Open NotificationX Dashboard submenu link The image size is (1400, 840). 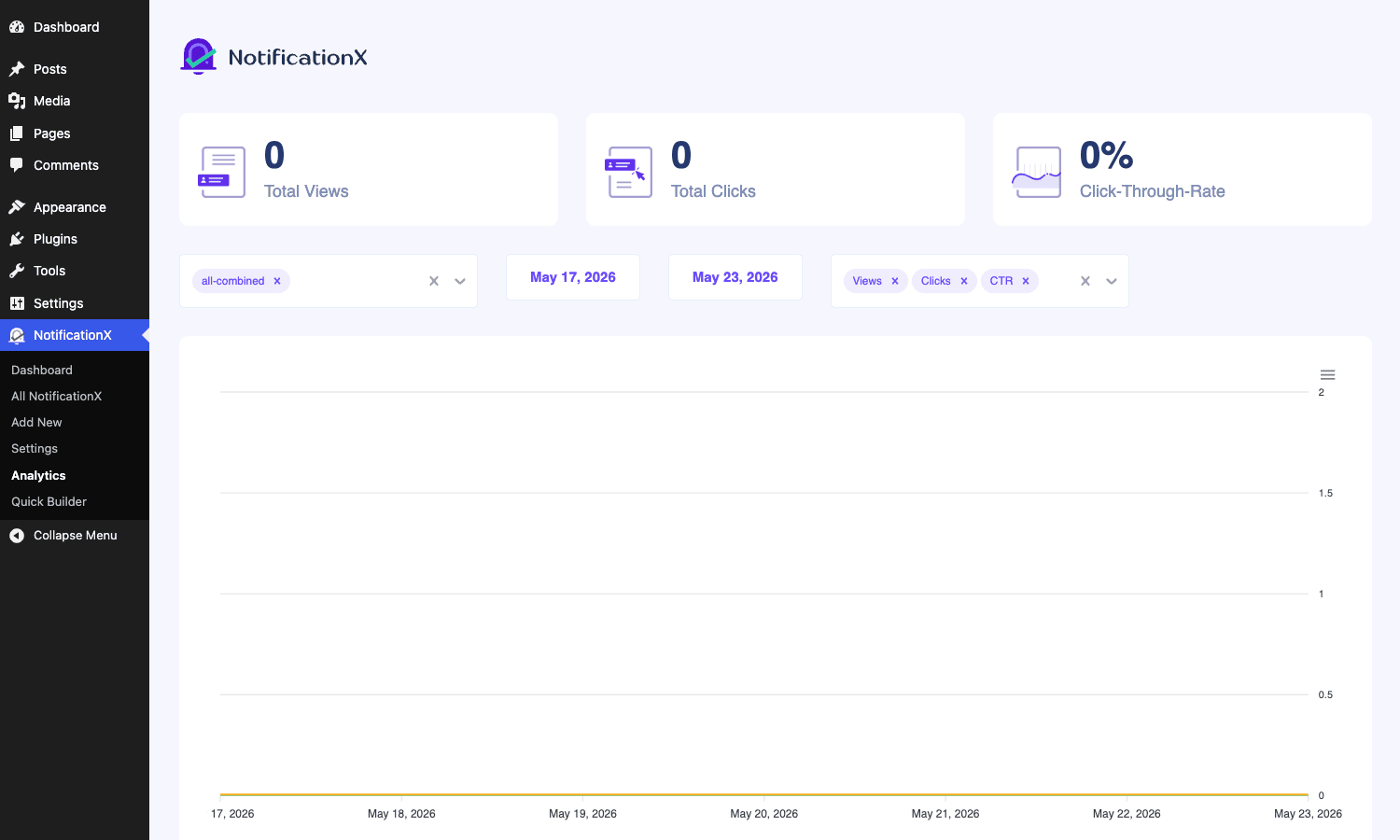coord(42,370)
